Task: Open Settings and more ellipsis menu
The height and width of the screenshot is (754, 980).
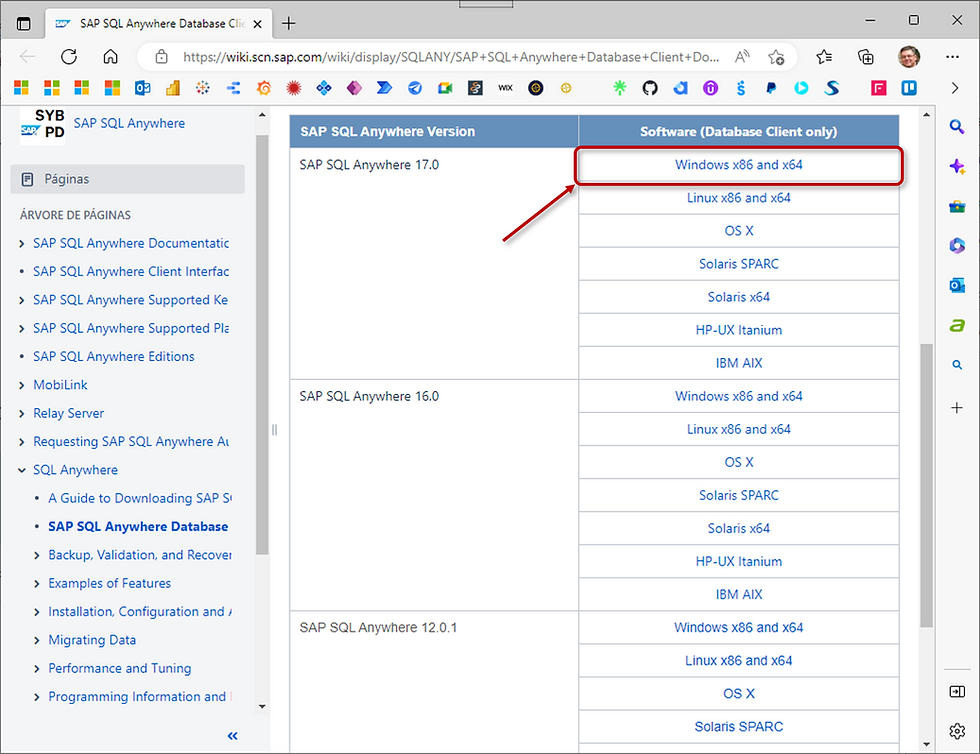Action: coord(952,57)
